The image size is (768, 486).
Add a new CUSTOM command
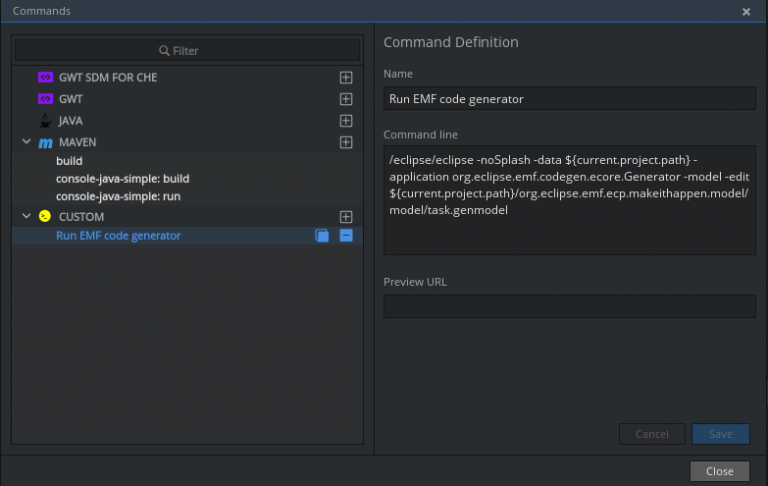point(346,216)
